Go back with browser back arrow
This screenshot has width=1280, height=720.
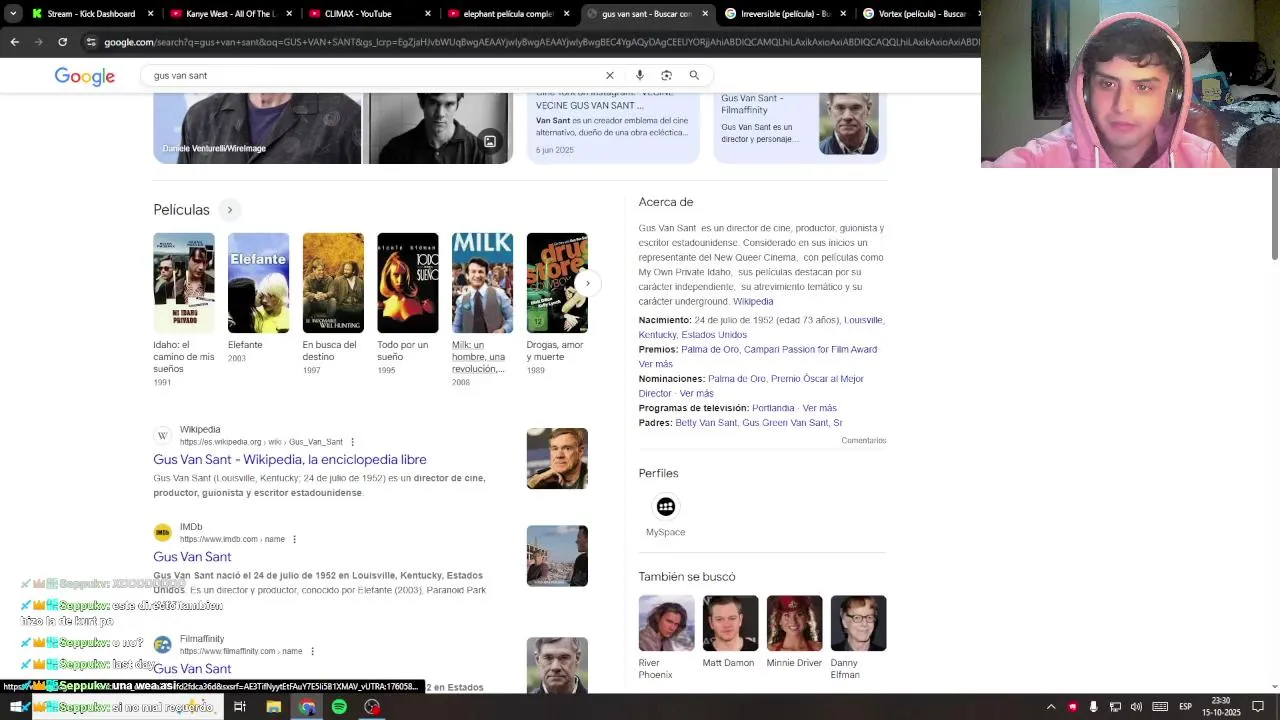click(14, 42)
